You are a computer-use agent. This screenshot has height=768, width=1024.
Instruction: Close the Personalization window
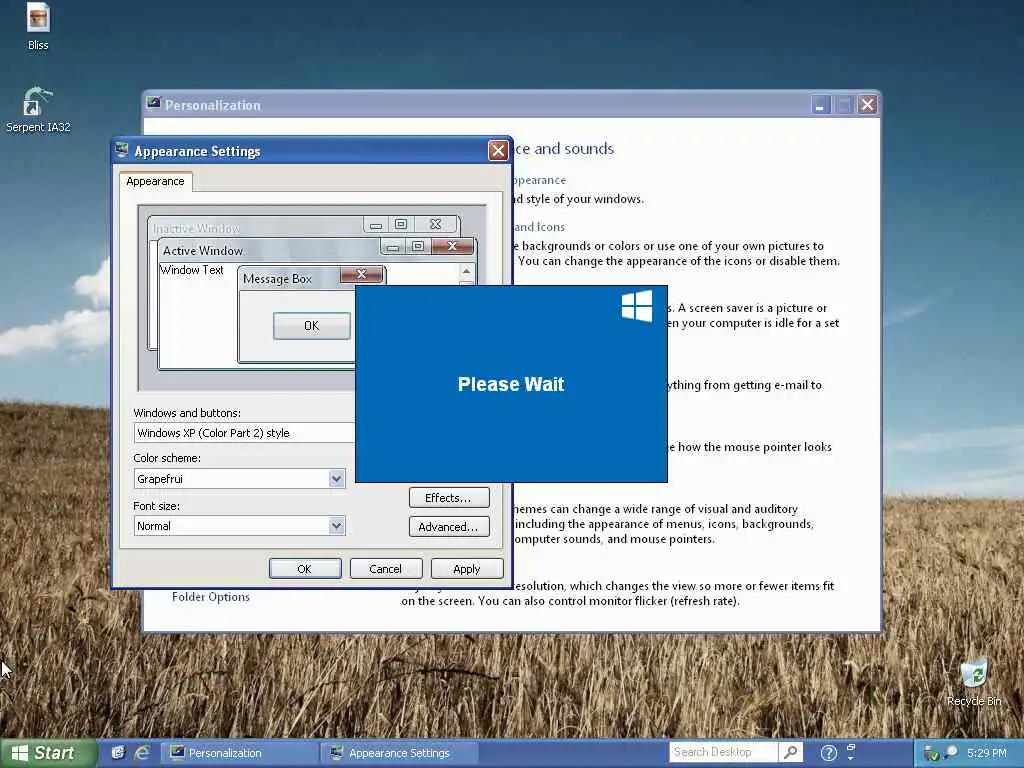click(867, 104)
